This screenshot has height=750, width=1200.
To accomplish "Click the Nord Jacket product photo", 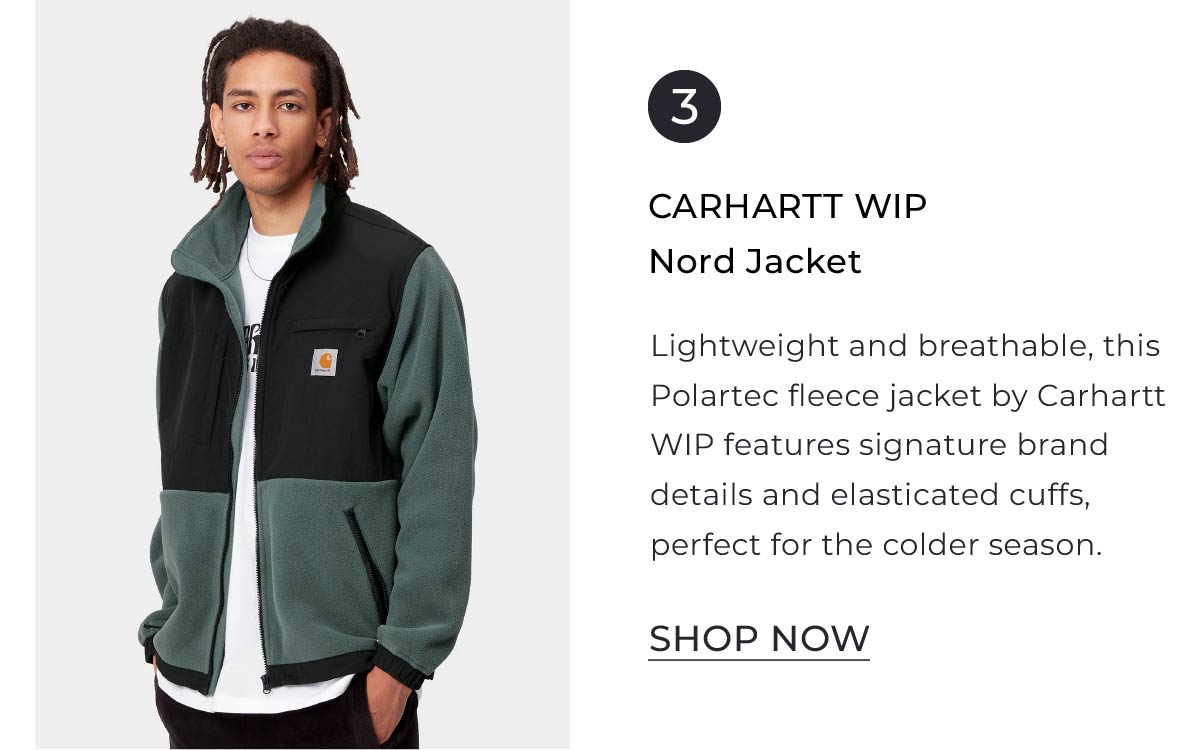I will point(302,374).
